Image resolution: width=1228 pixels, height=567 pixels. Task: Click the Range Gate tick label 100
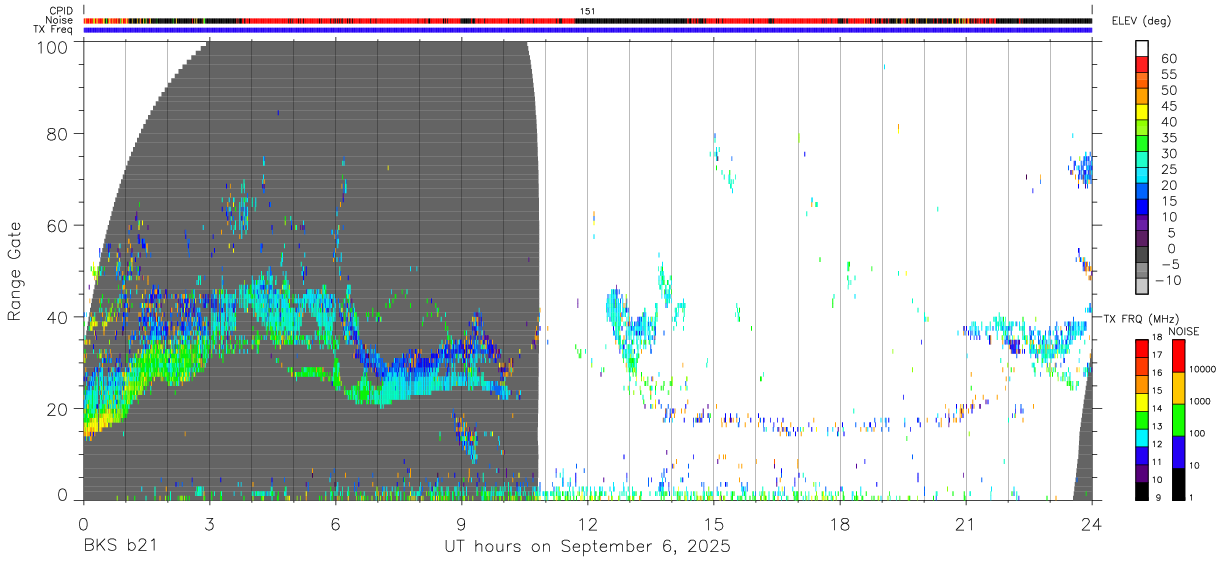click(52, 45)
